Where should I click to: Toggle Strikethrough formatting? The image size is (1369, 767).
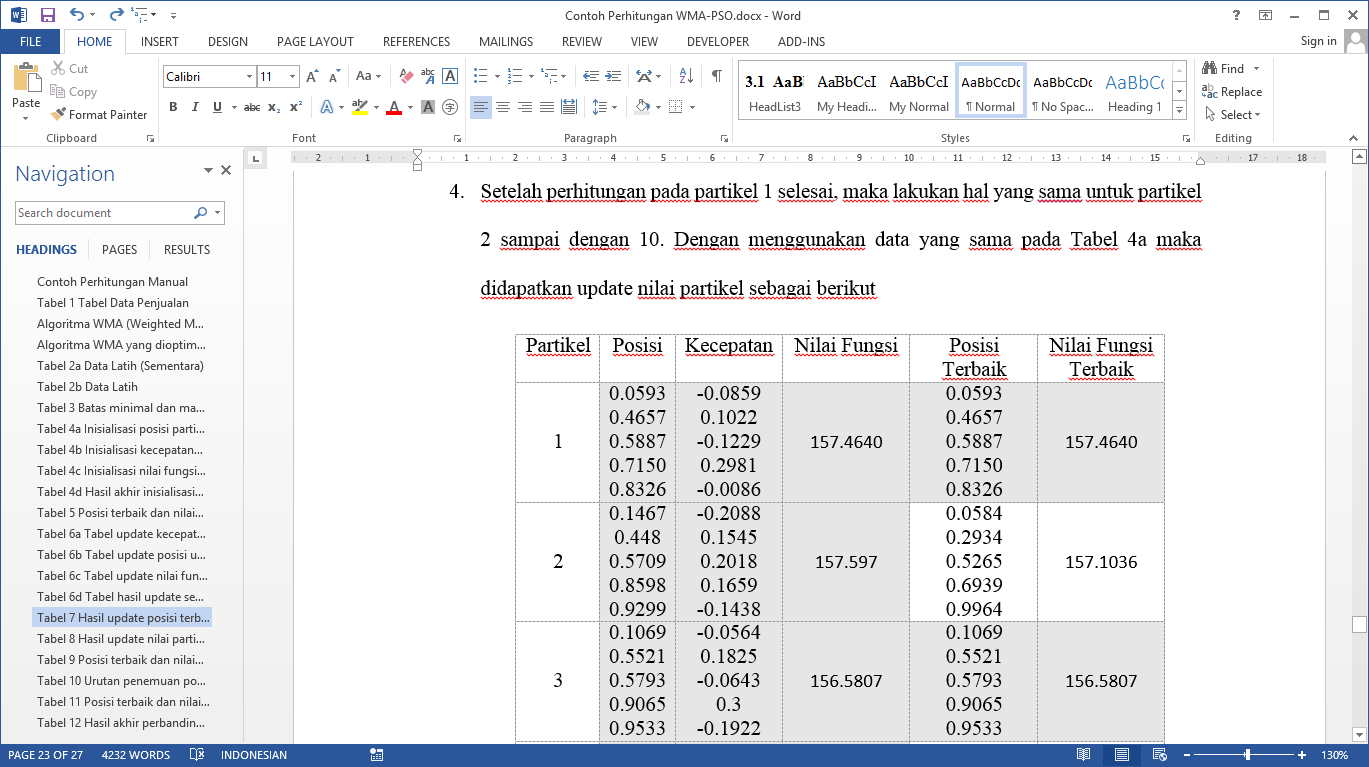click(252, 107)
